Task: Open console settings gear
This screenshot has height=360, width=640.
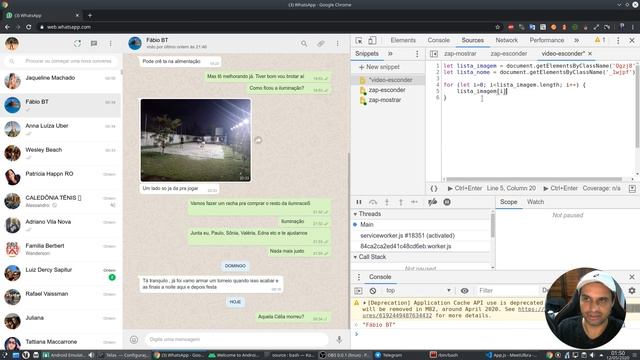Action: click(x=632, y=291)
